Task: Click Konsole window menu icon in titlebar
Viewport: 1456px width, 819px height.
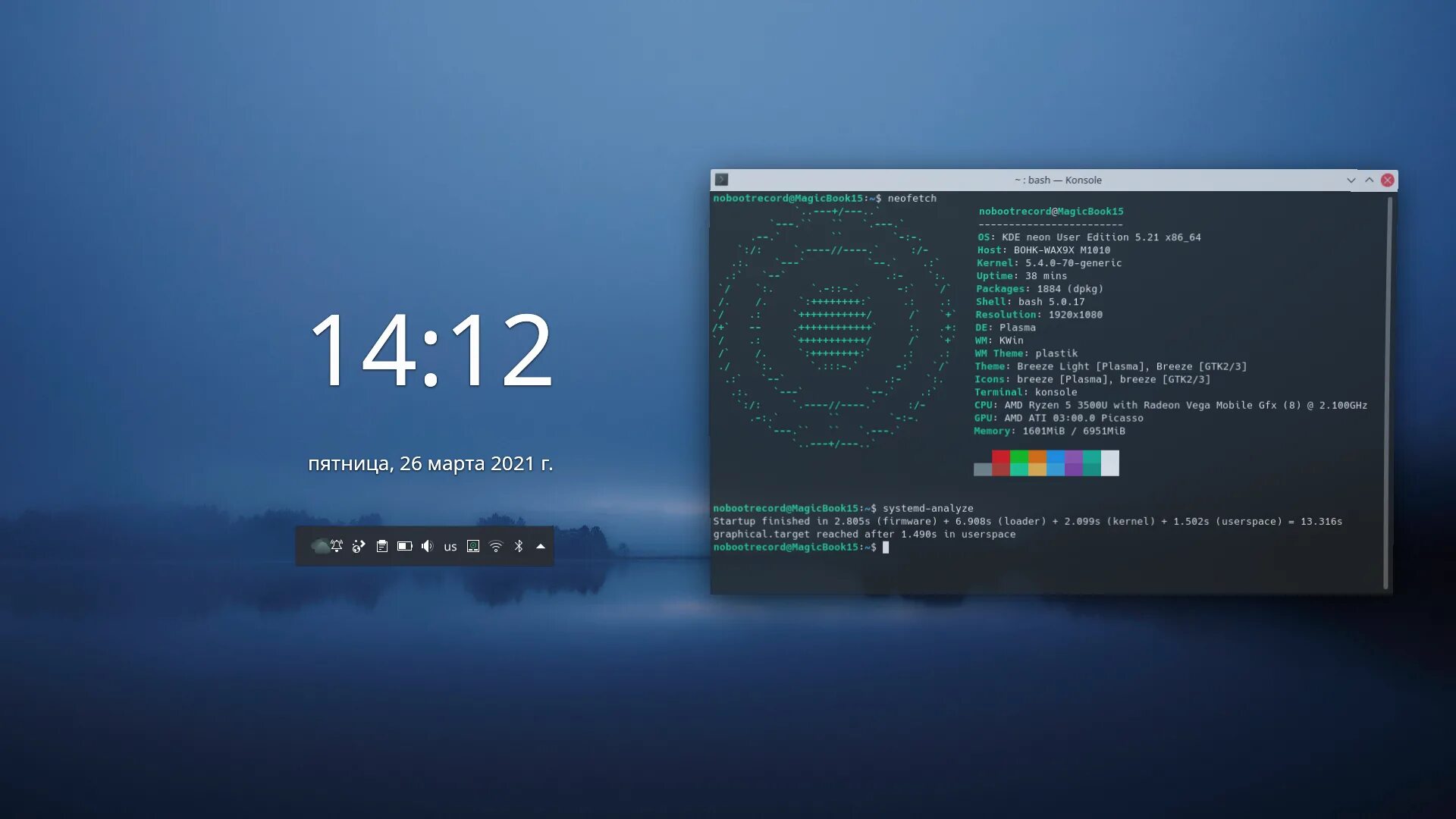Action: click(x=722, y=180)
